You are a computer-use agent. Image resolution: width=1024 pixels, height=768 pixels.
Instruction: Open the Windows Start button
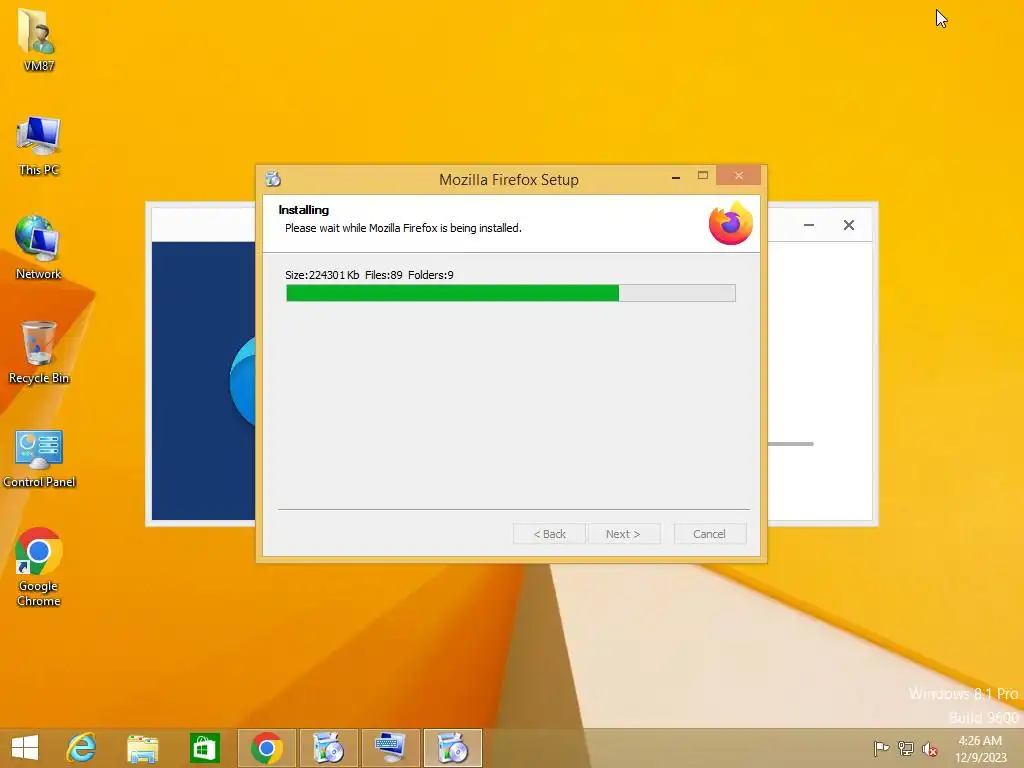(25, 748)
